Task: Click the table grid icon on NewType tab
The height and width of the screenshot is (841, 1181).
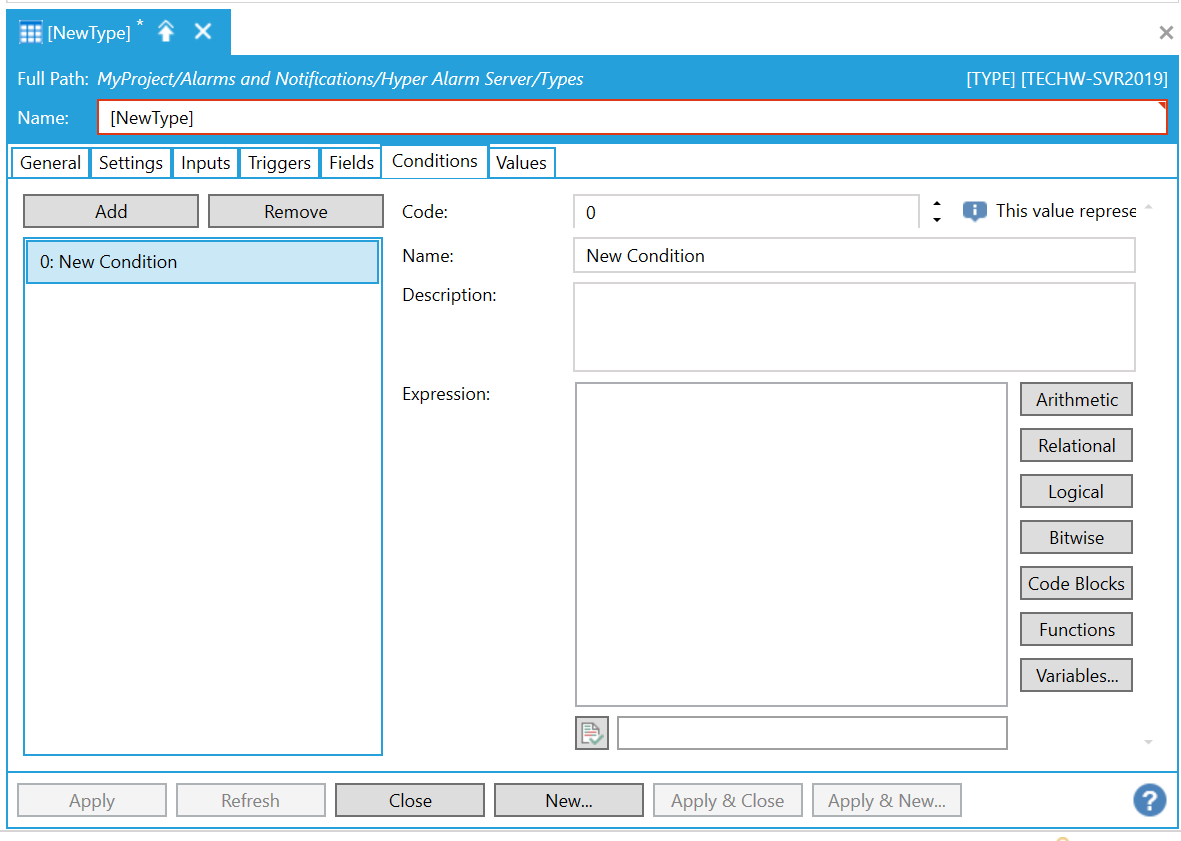Action: point(31,33)
